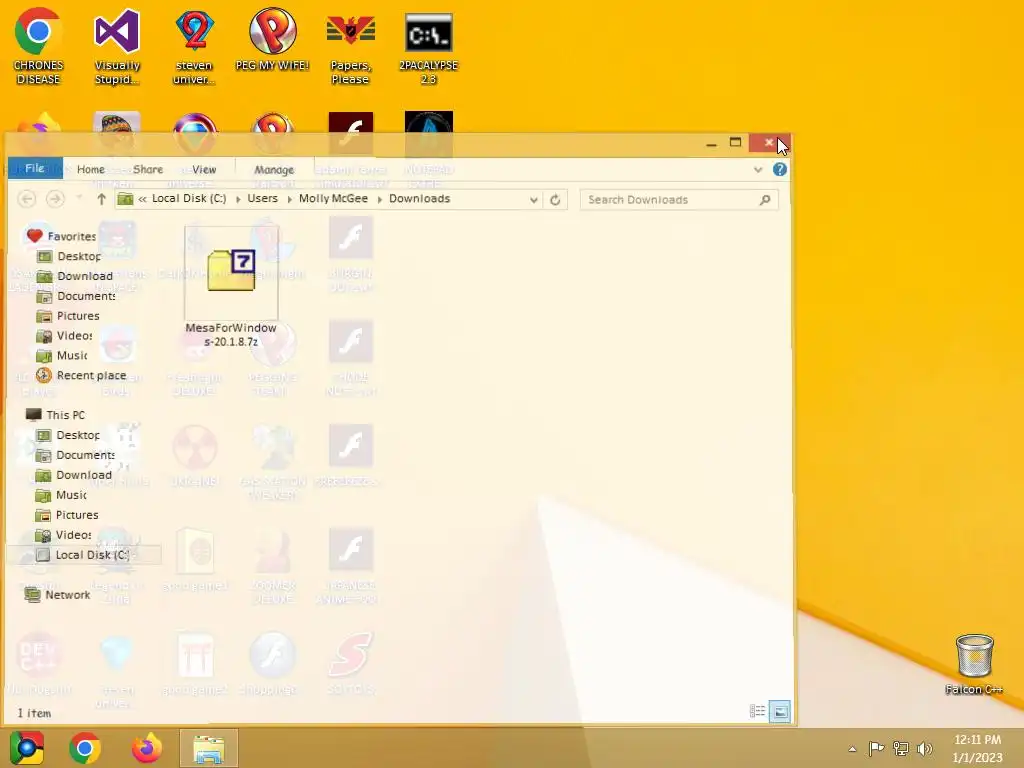
Task: Expand the ribbon with the chevron
Action: pyautogui.click(x=758, y=170)
